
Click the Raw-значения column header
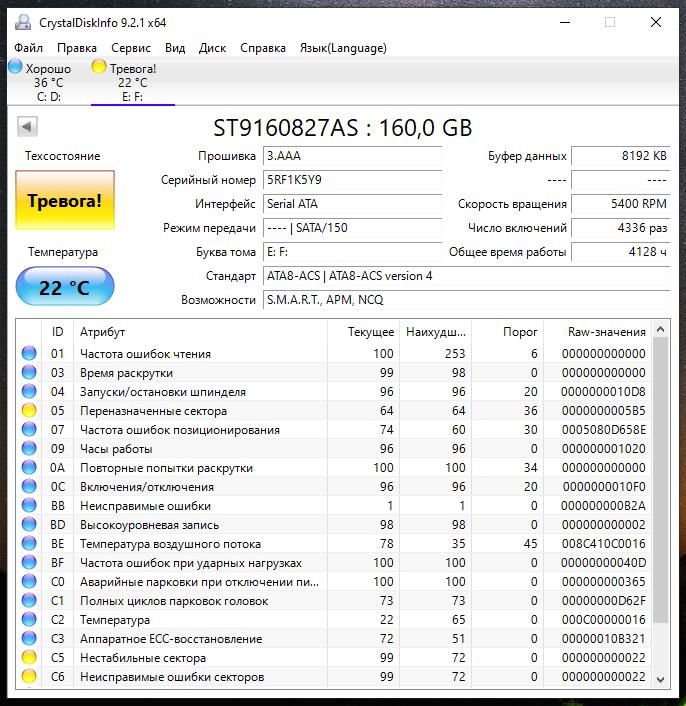pos(598,332)
